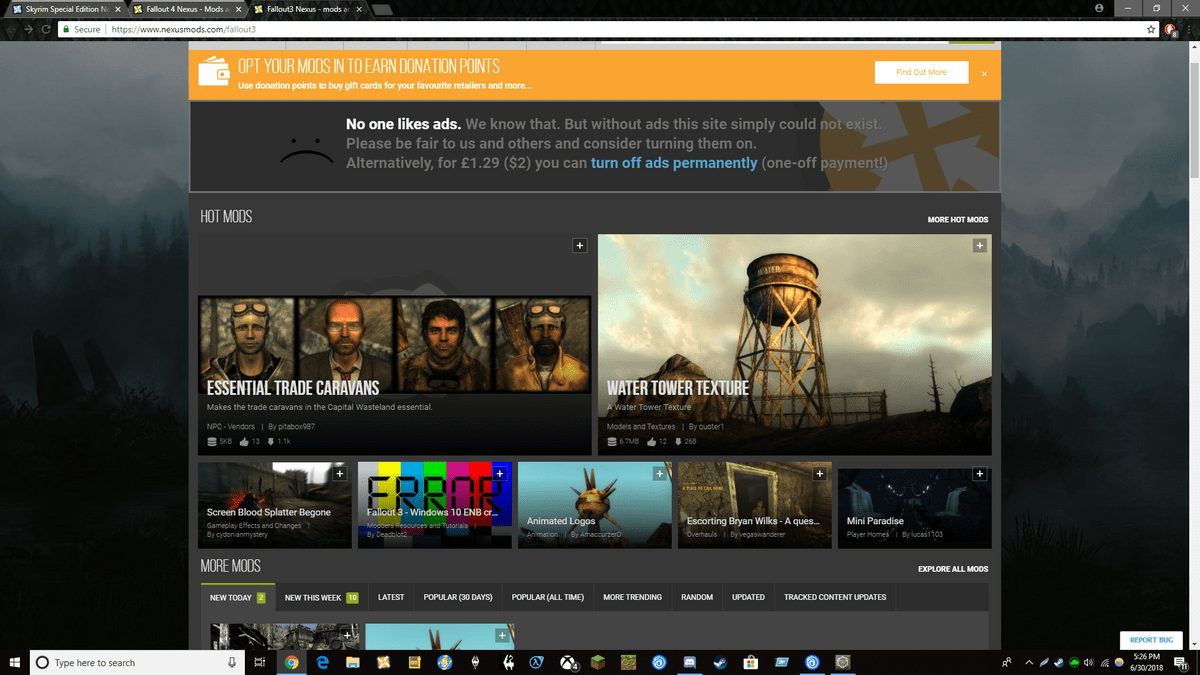1200x675 pixels.
Task: Select the New Today tab
Action: pyautogui.click(x=237, y=597)
